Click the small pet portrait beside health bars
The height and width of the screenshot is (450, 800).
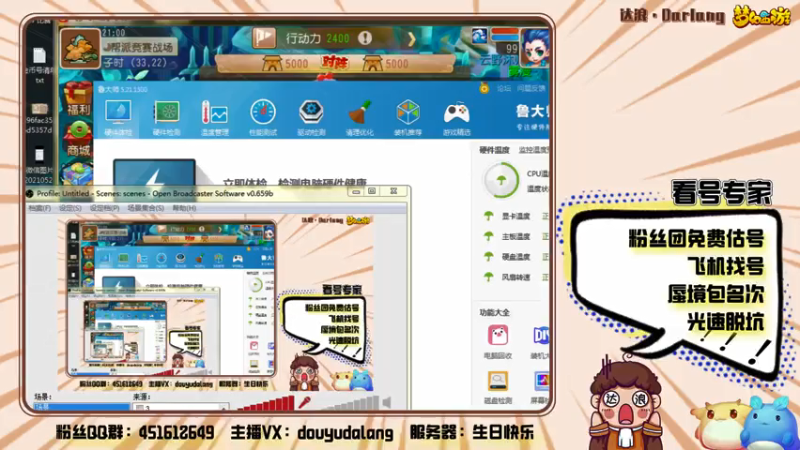[x=479, y=35]
